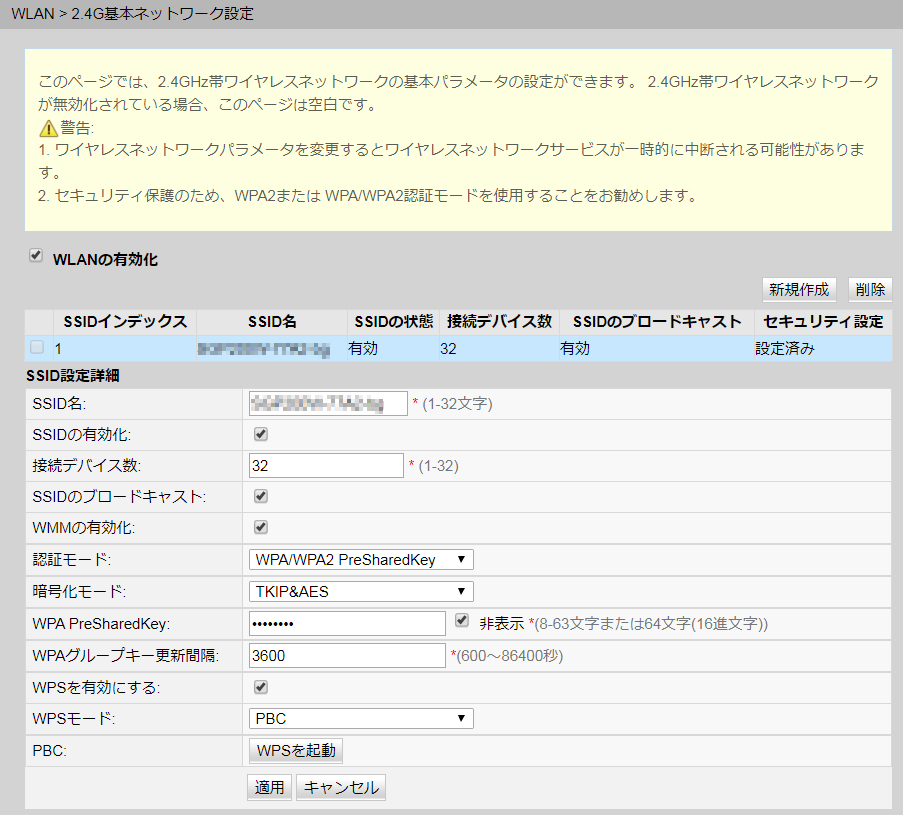
Task: Click the 適用 button
Action: pos(270,787)
